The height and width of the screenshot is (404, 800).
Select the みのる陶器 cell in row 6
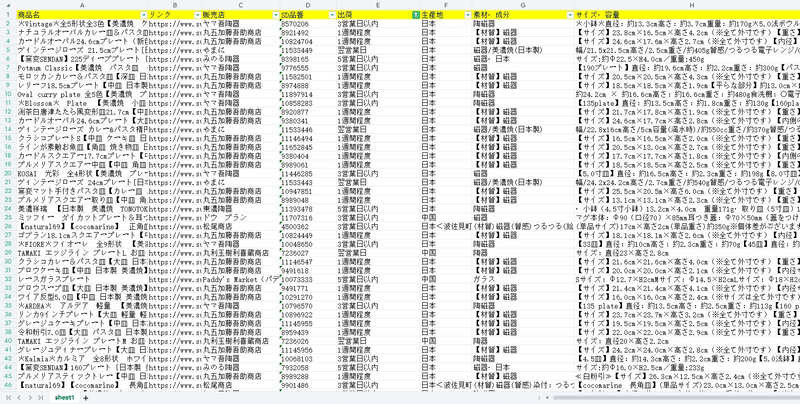pos(241,59)
